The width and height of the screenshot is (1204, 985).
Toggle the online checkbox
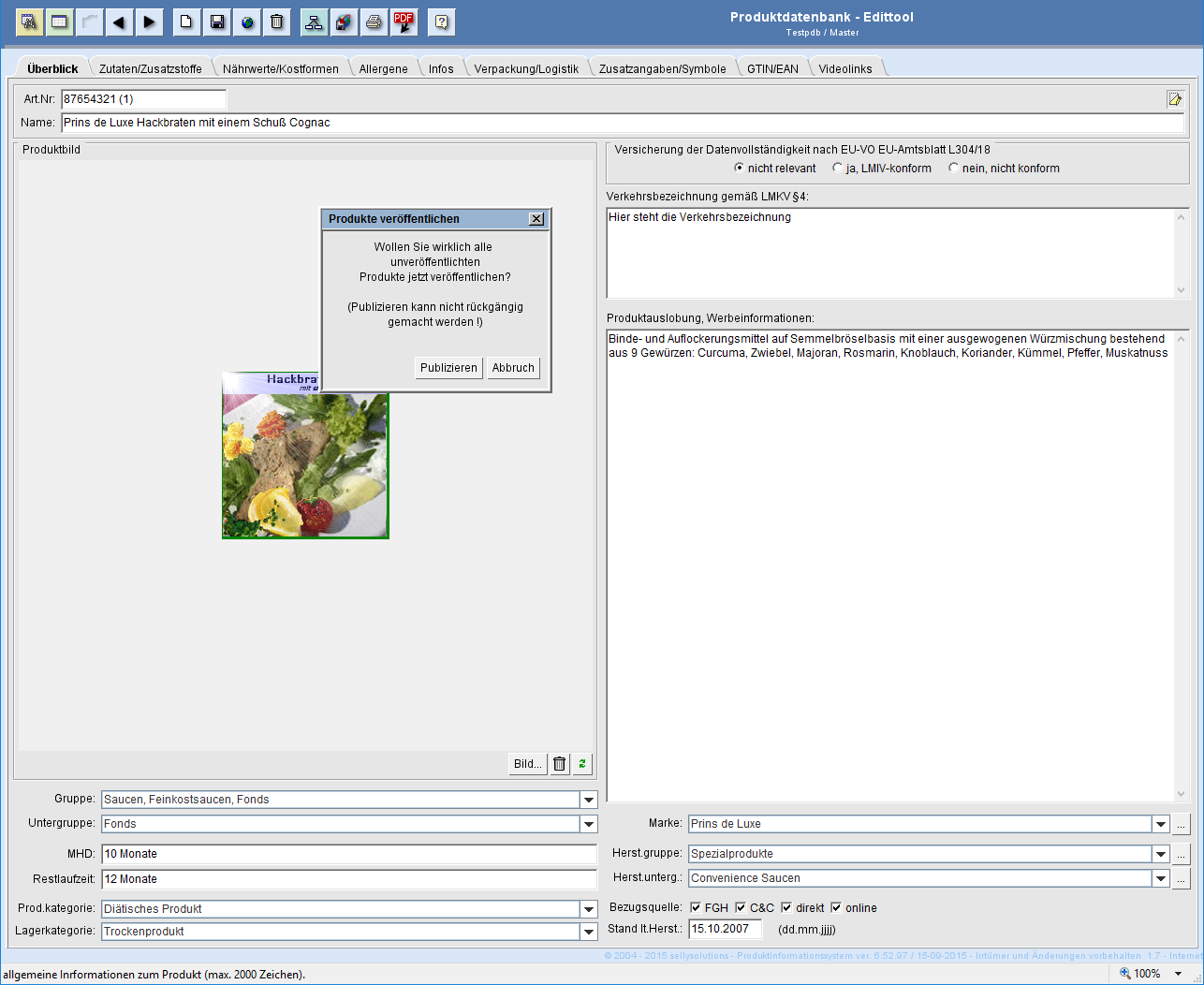[836, 907]
